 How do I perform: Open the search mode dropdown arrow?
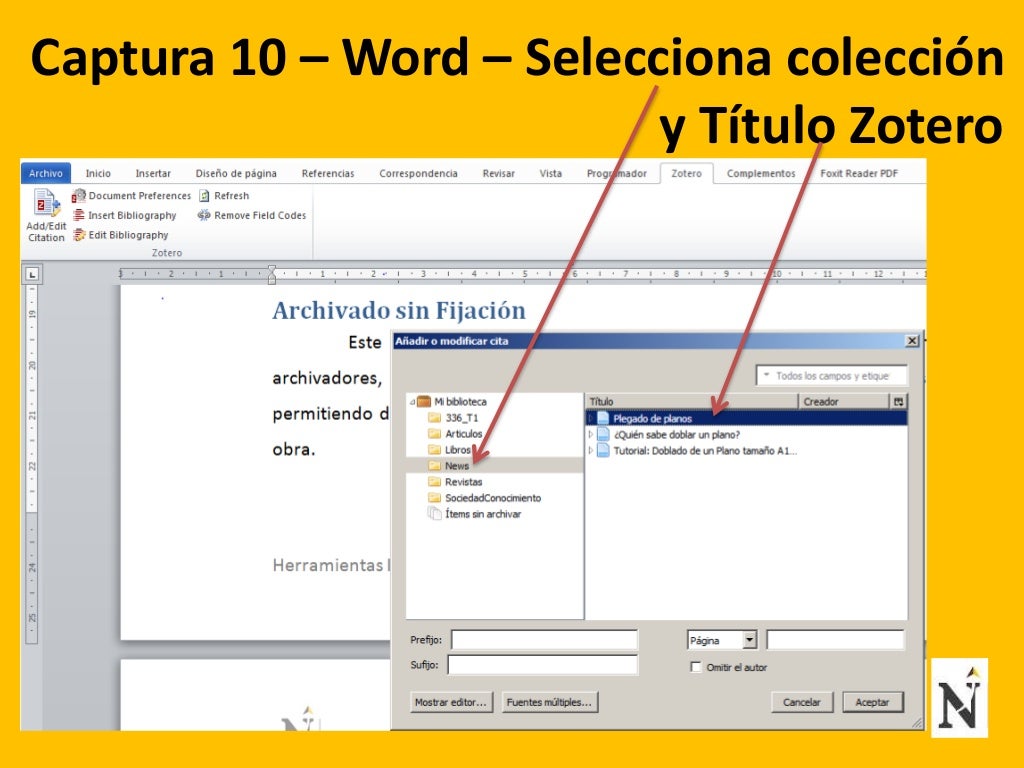[766, 376]
